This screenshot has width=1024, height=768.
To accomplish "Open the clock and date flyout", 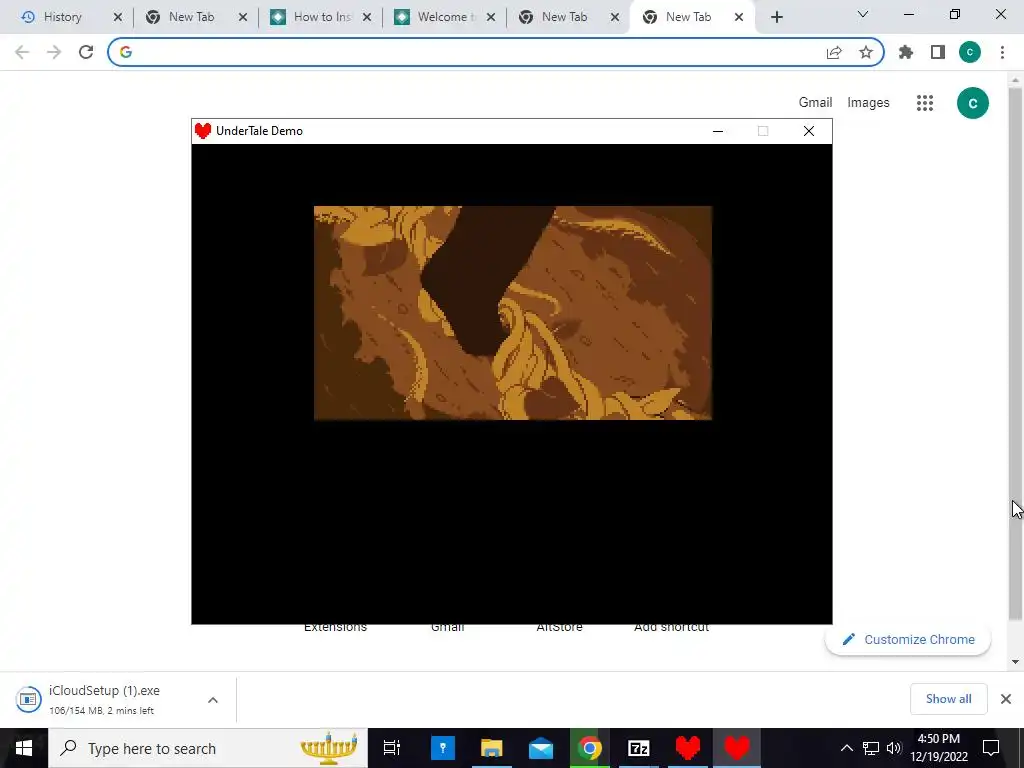I will [939, 748].
